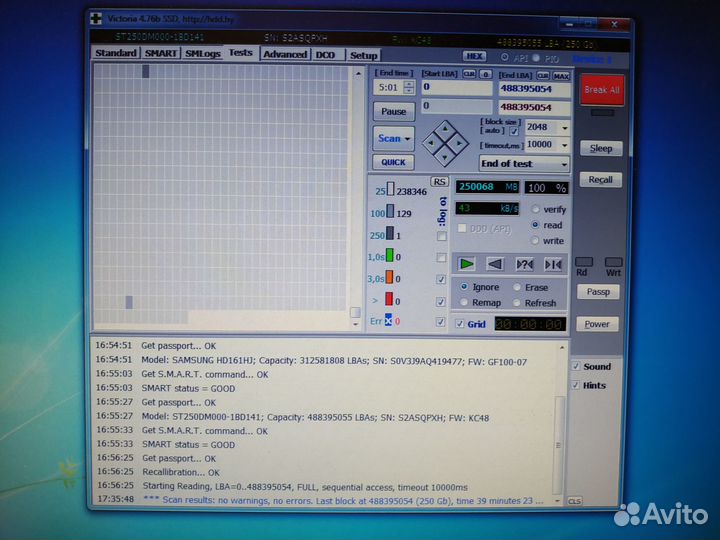Toggle the block size auto checkbox
Image resolution: width=720 pixels, height=540 pixels.
click(x=514, y=131)
